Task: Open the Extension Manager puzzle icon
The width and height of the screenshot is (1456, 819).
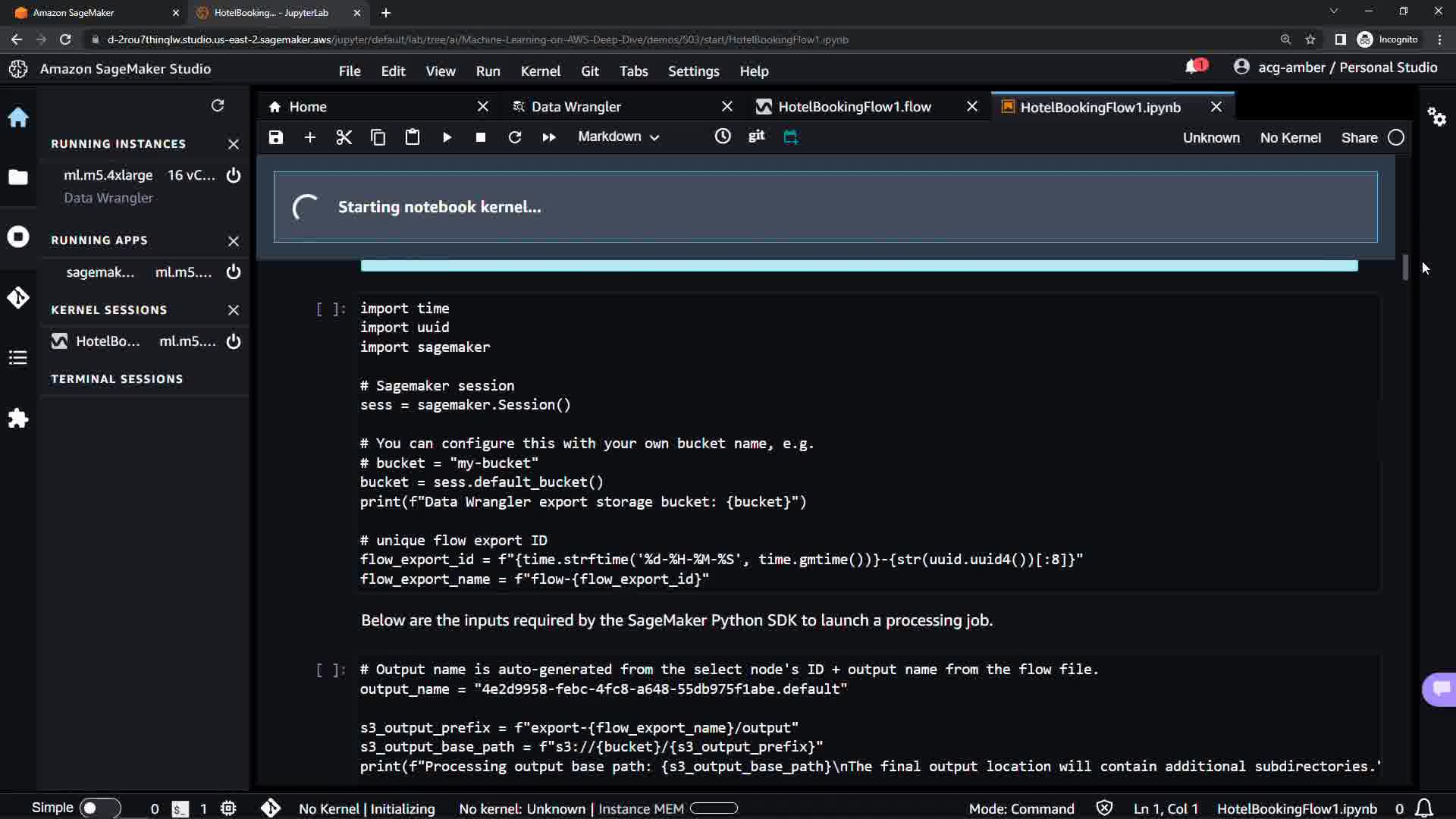Action: pos(18,419)
